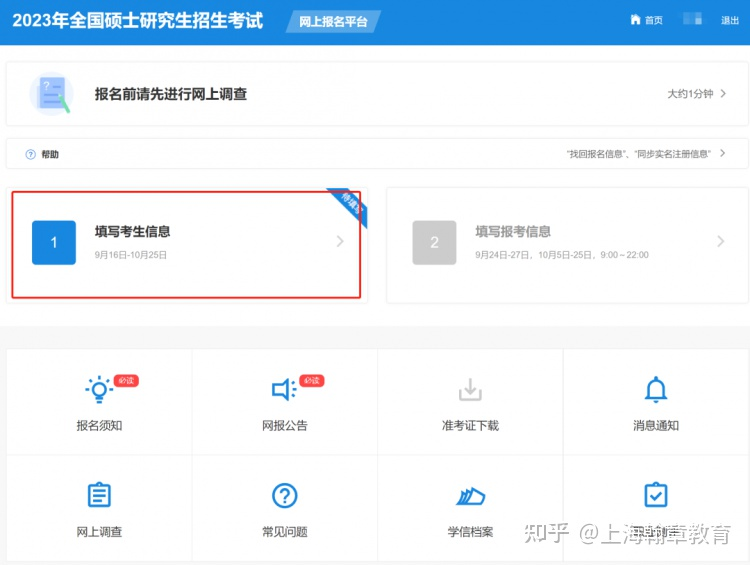Click the 9月24日-27日 registration time text
Screen dimensions: 750x565
(x=562, y=255)
